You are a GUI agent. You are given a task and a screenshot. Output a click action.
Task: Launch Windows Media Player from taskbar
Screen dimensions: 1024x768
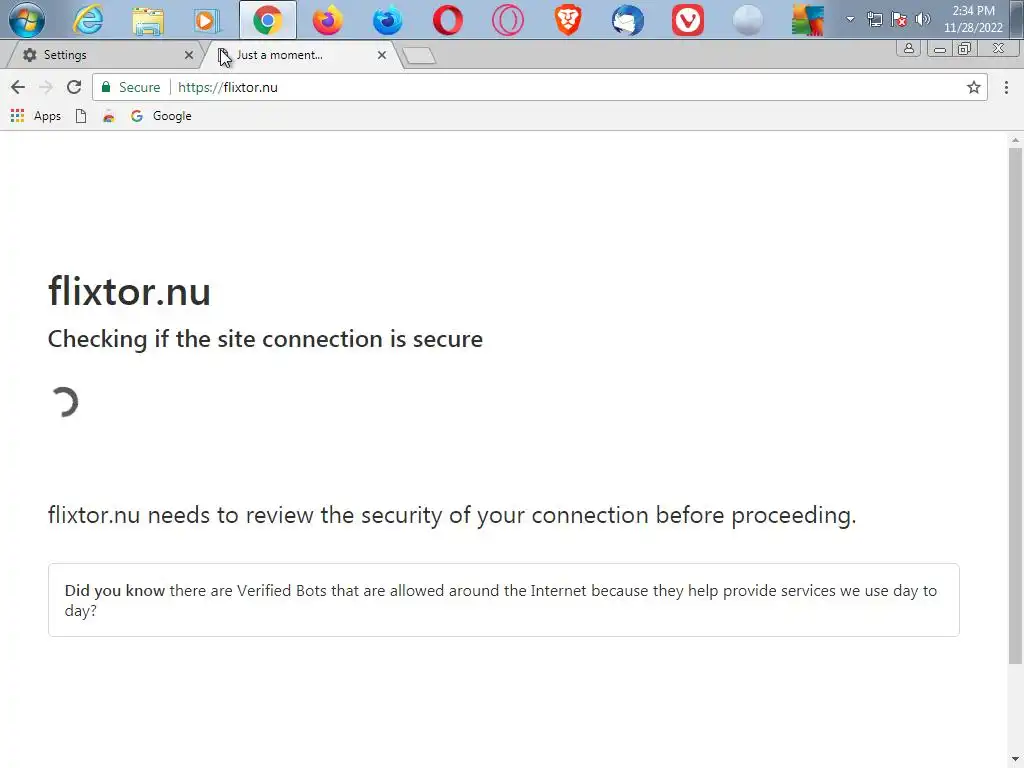[x=207, y=20]
